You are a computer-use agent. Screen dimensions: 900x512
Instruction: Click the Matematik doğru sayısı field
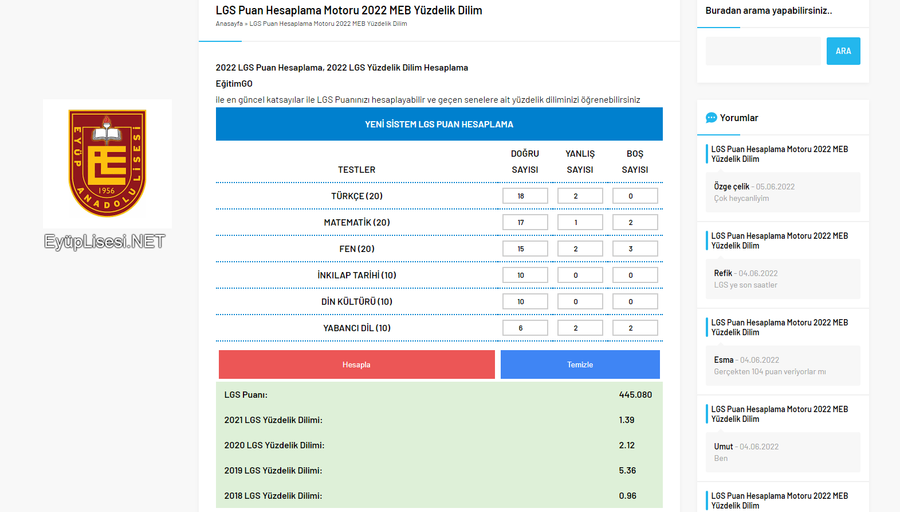coord(525,222)
